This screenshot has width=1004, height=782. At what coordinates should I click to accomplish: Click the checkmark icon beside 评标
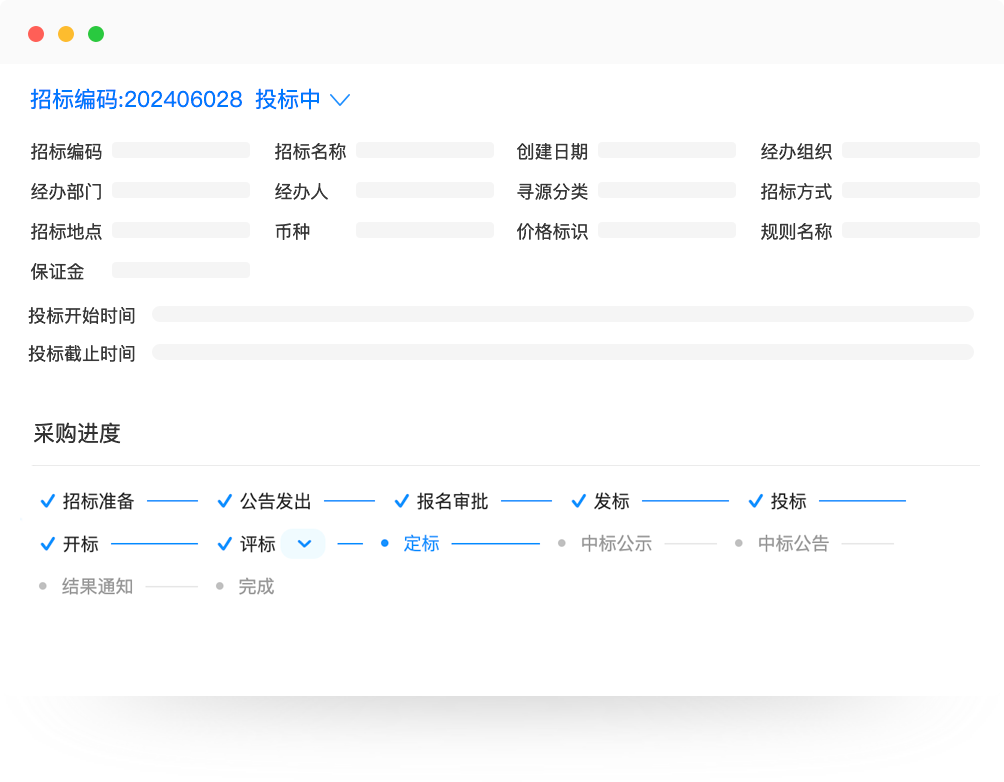(223, 544)
